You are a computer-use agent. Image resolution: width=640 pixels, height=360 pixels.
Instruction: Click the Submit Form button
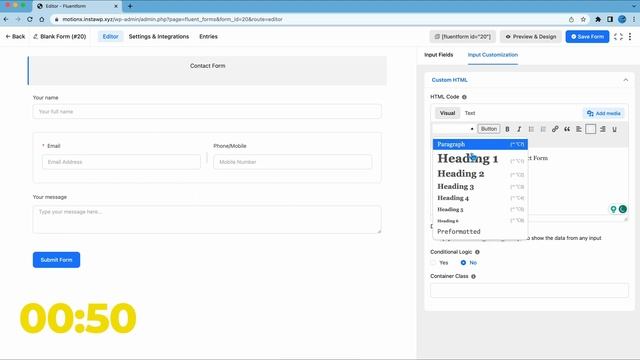tap(56, 260)
